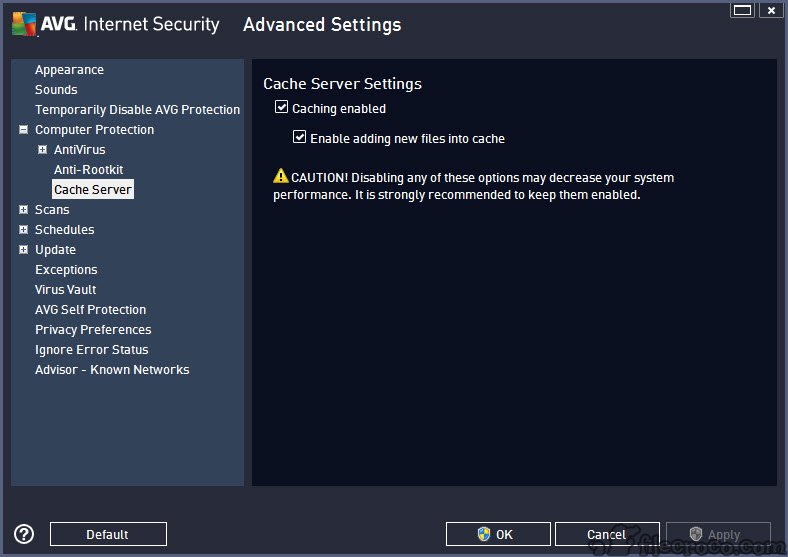
Task: Close the Advanced Settings window
Action: click(771, 10)
